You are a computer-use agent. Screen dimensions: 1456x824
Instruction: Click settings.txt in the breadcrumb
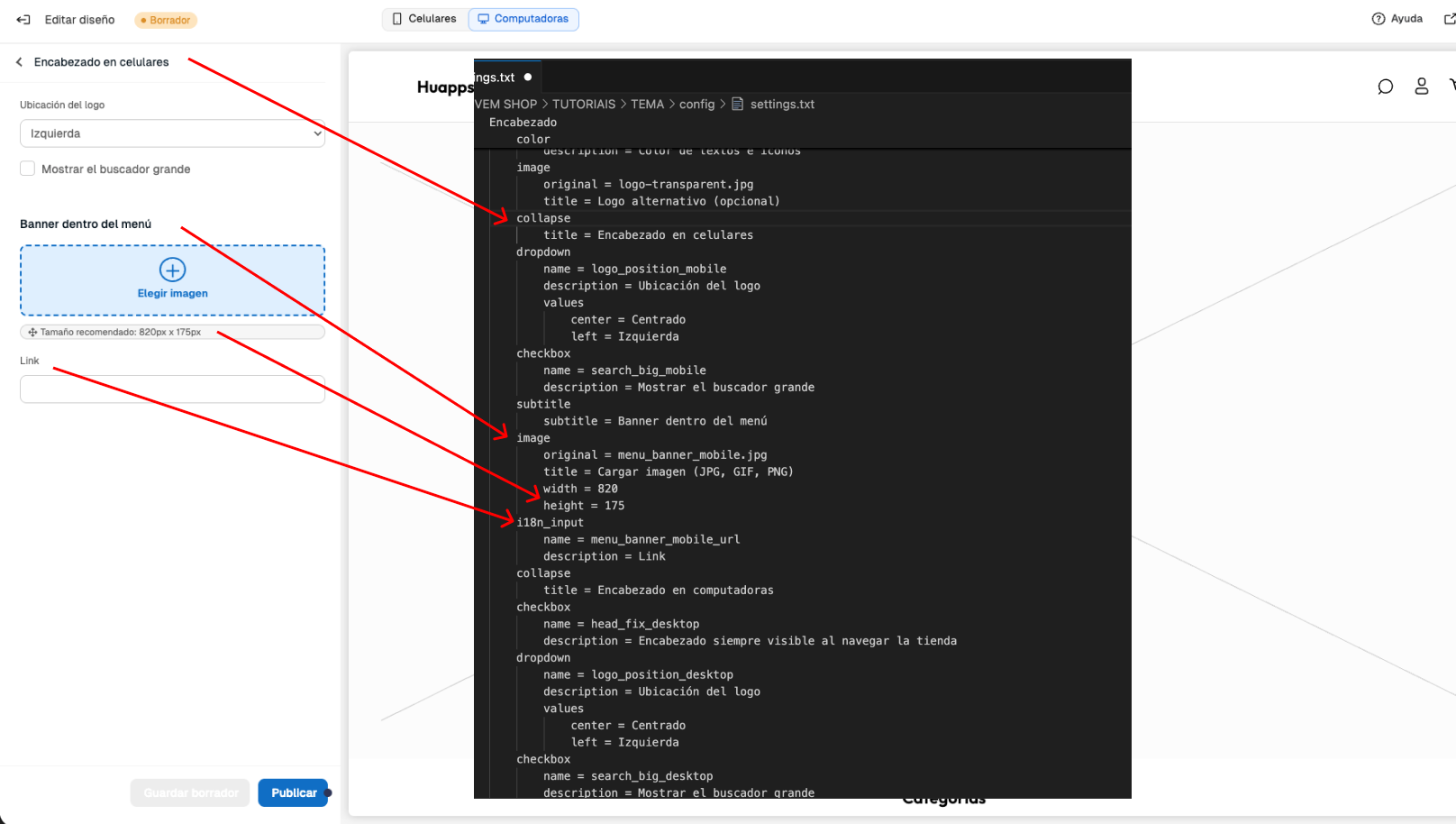[x=782, y=105]
